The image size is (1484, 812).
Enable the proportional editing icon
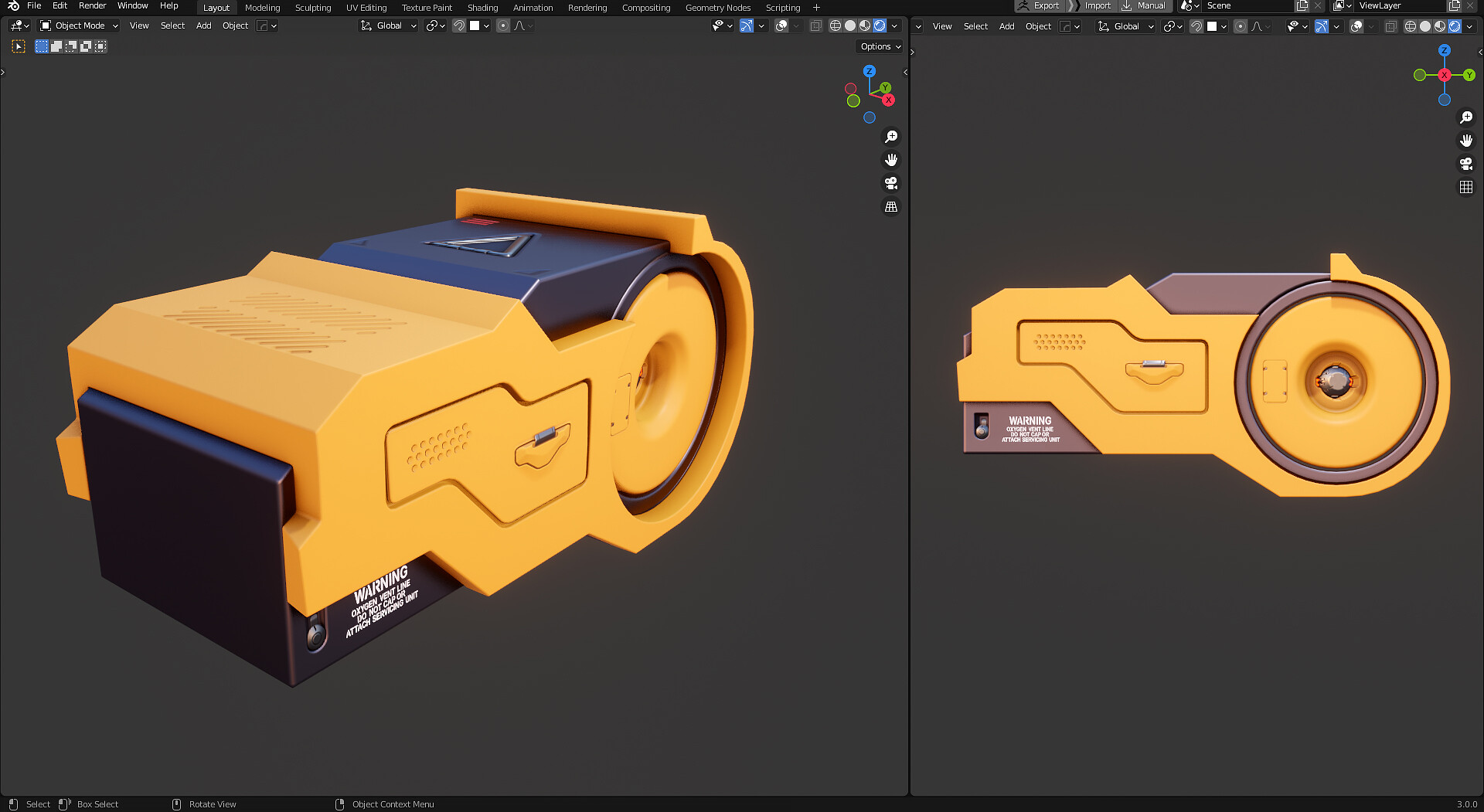tap(502, 25)
